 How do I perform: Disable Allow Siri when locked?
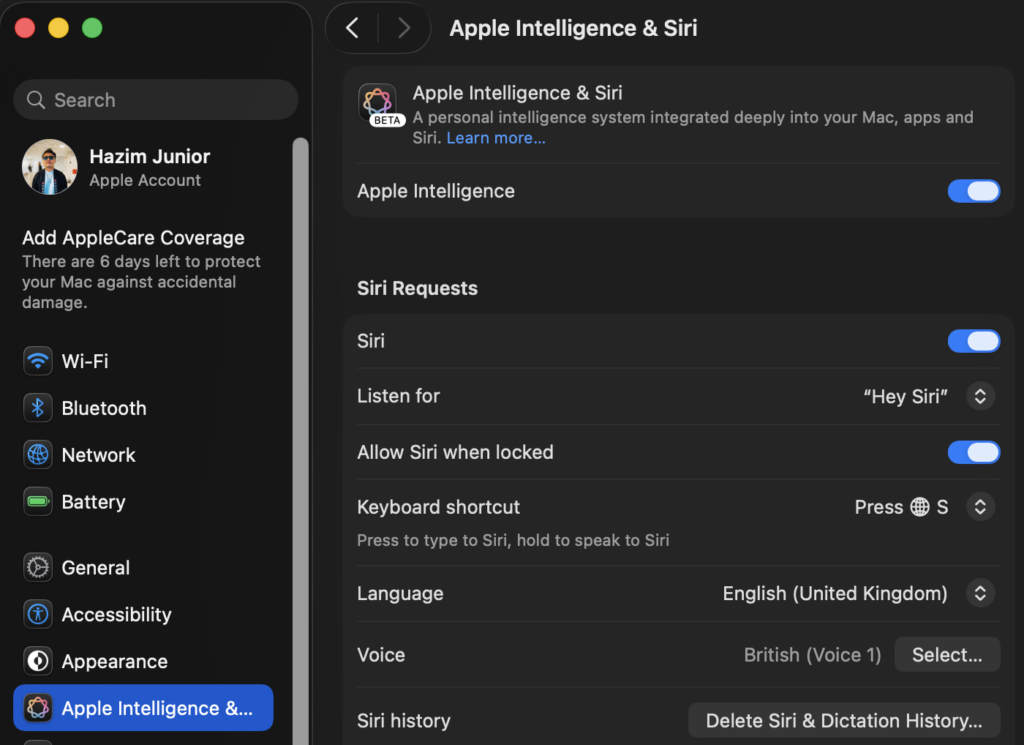pos(974,452)
